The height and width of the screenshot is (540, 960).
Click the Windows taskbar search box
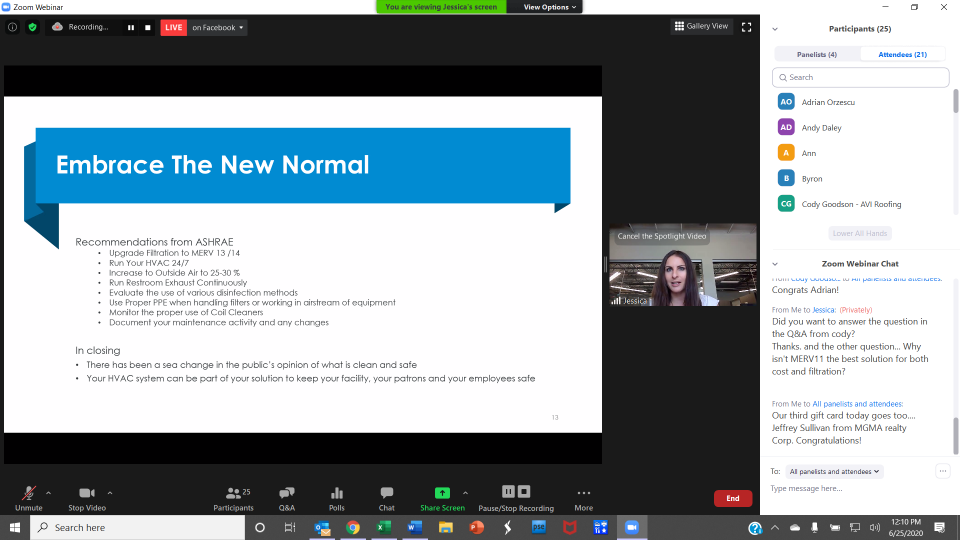(137, 527)
